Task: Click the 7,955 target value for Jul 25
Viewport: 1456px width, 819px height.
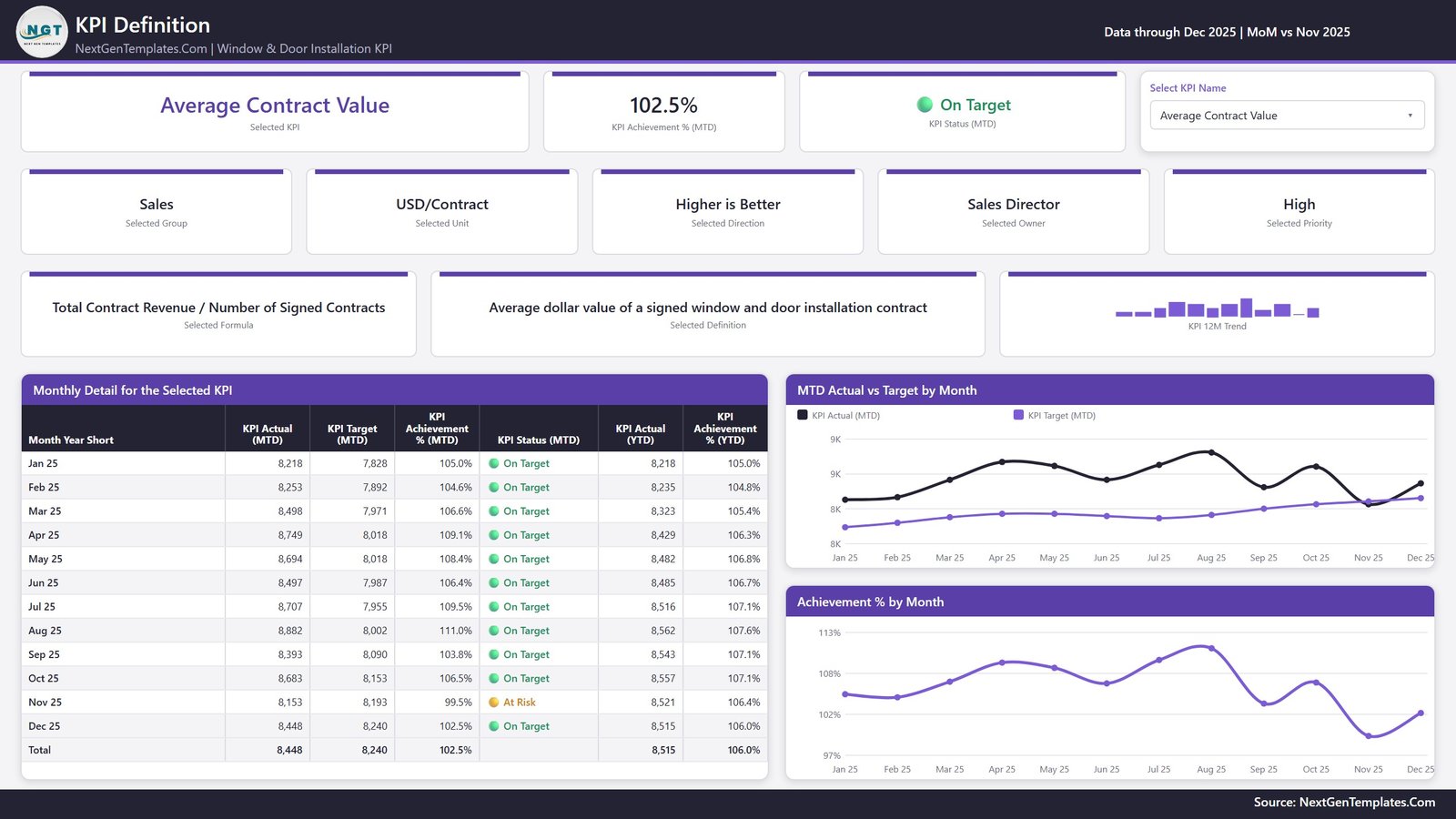Action: 375,607
